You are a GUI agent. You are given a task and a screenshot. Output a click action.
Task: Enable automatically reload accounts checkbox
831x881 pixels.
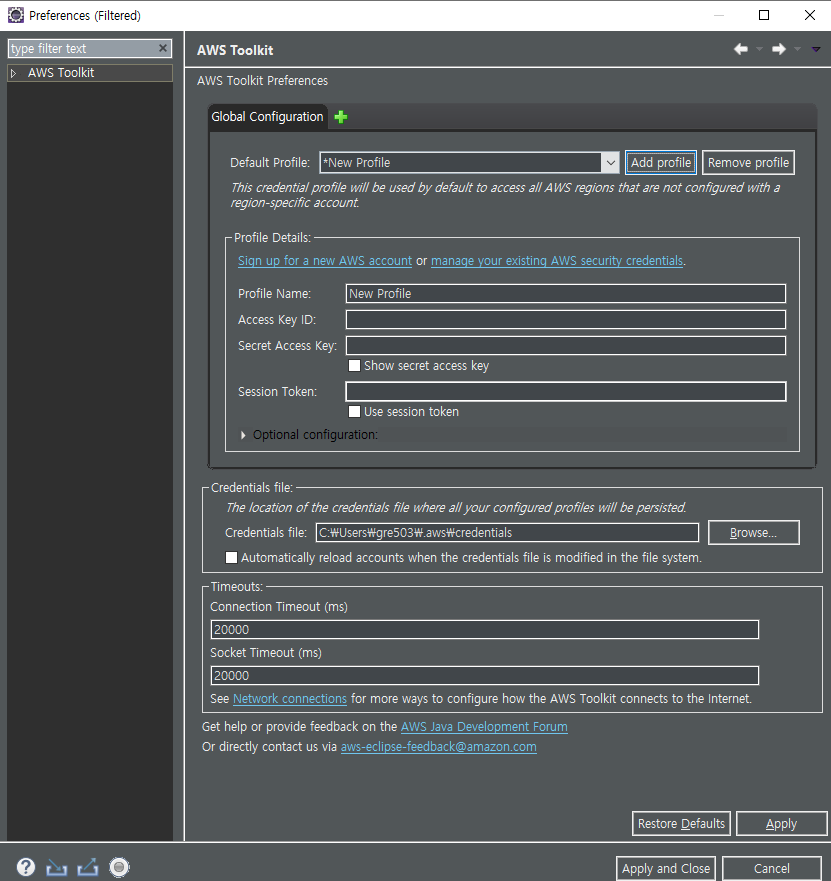(x=231, y=557)
